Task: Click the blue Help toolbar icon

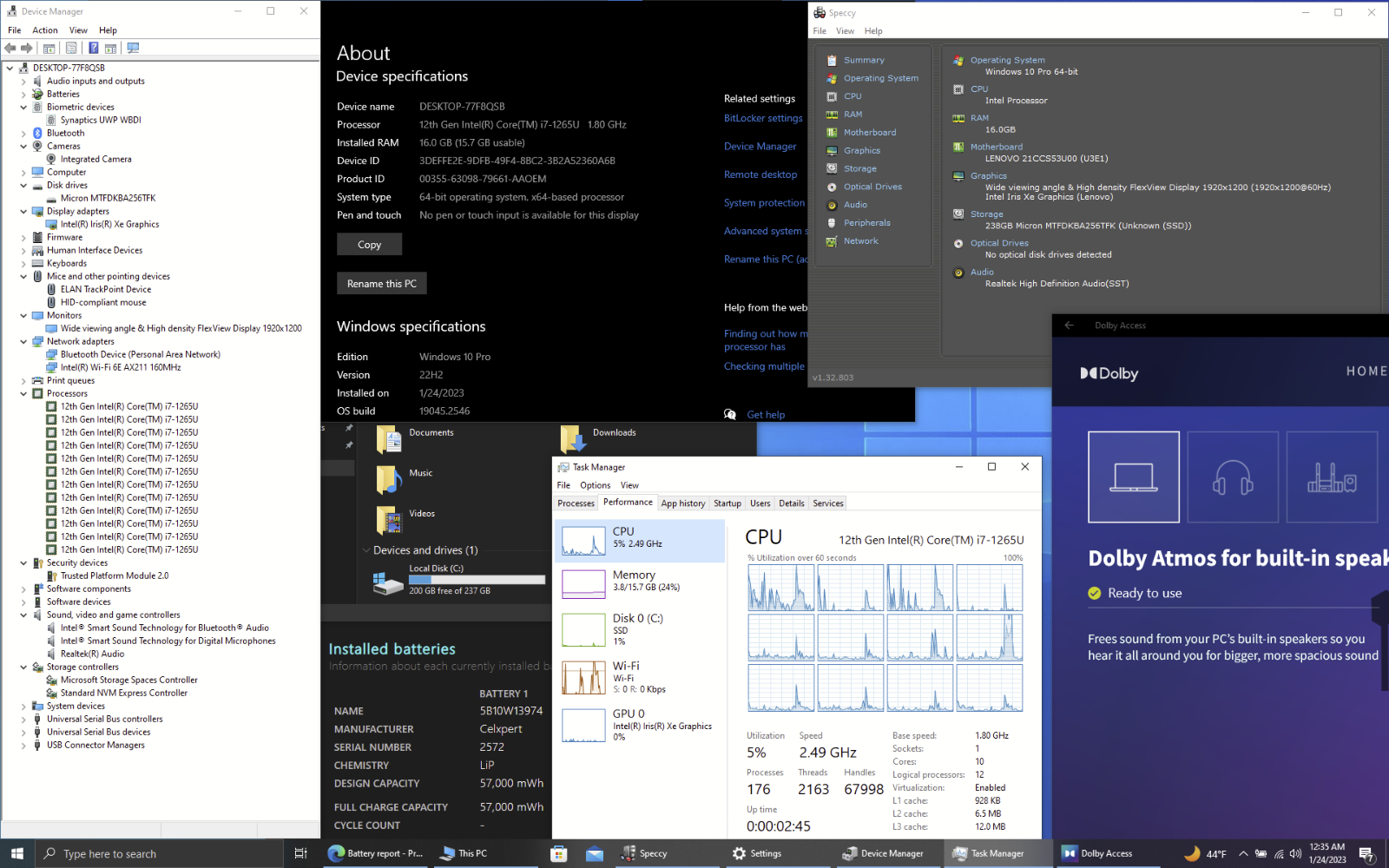Action: 93,49
